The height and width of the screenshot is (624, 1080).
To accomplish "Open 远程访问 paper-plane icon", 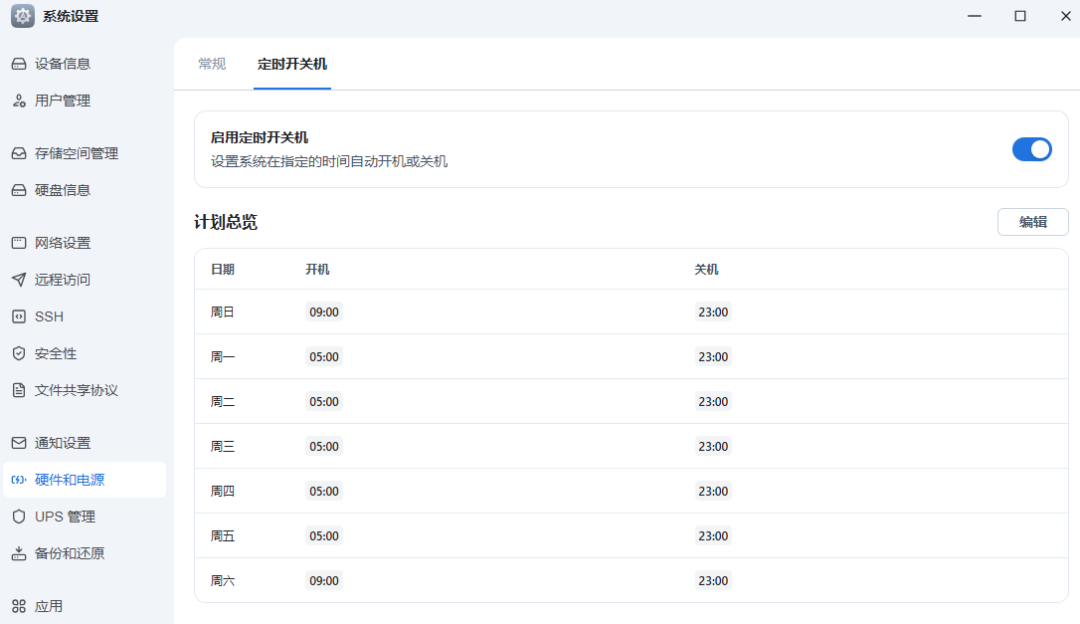I will click(x=18, y=280).
